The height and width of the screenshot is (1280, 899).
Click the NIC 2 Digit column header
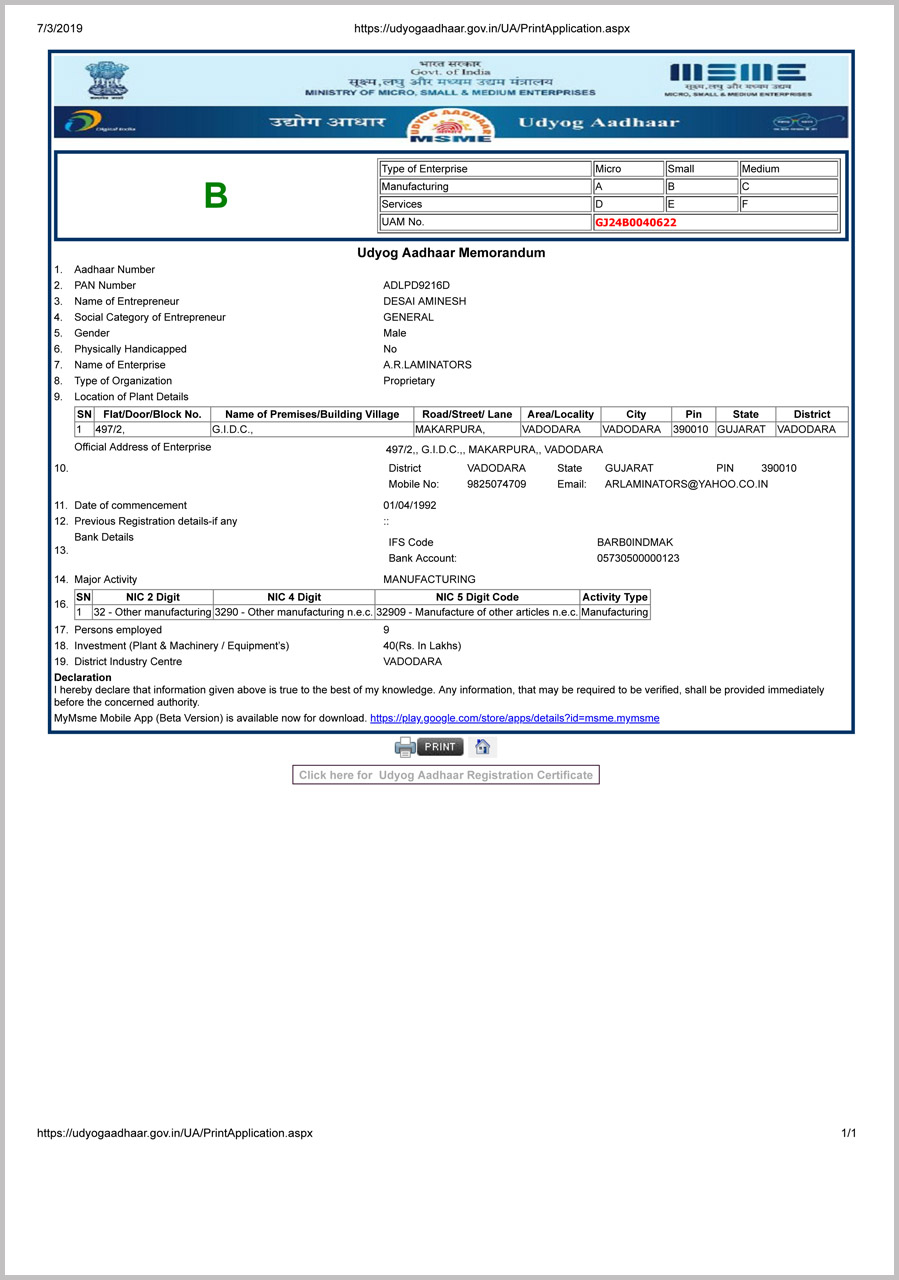point(152,597)
